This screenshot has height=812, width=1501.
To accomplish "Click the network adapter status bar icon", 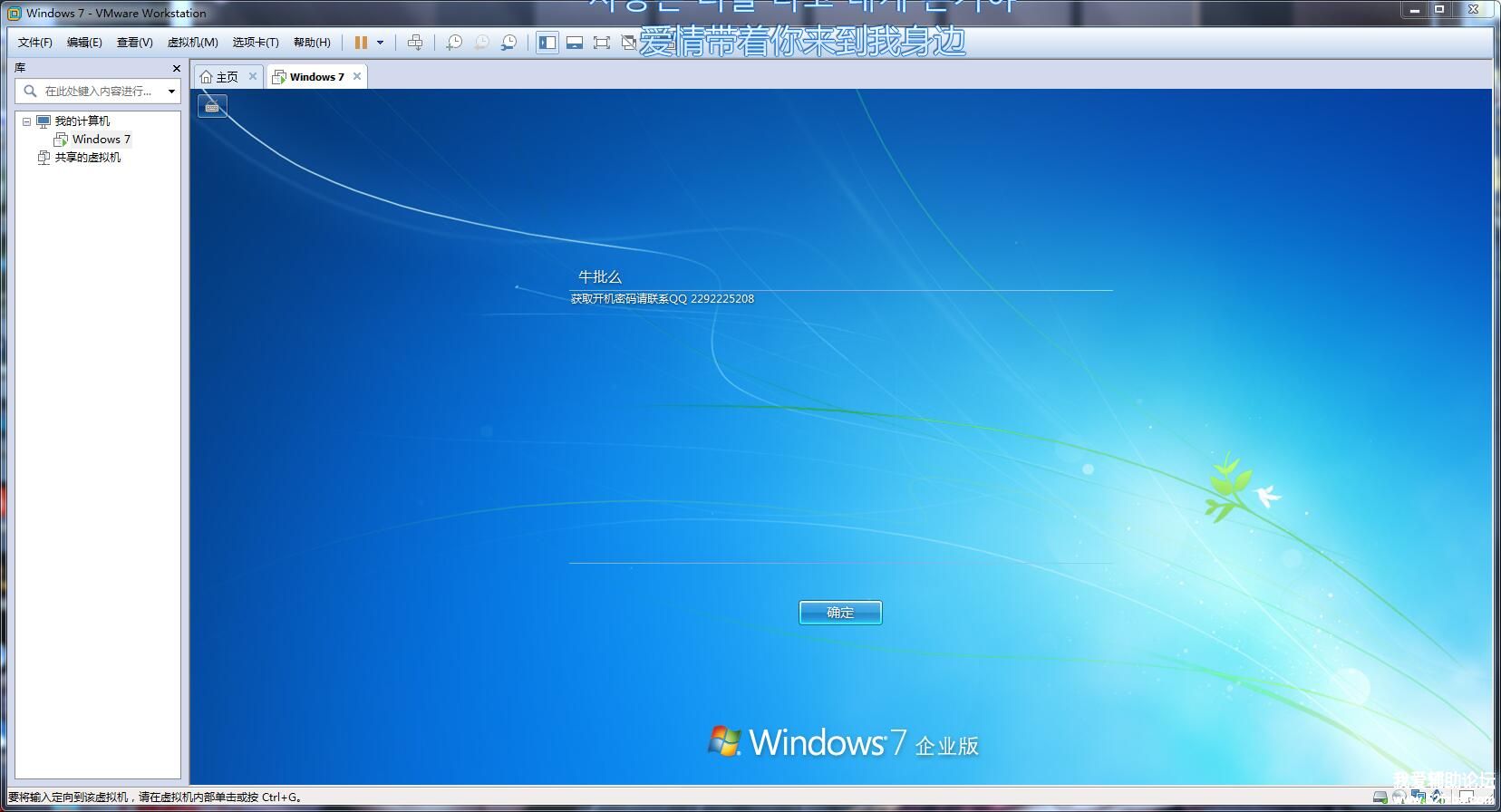I will [1419, 797].
